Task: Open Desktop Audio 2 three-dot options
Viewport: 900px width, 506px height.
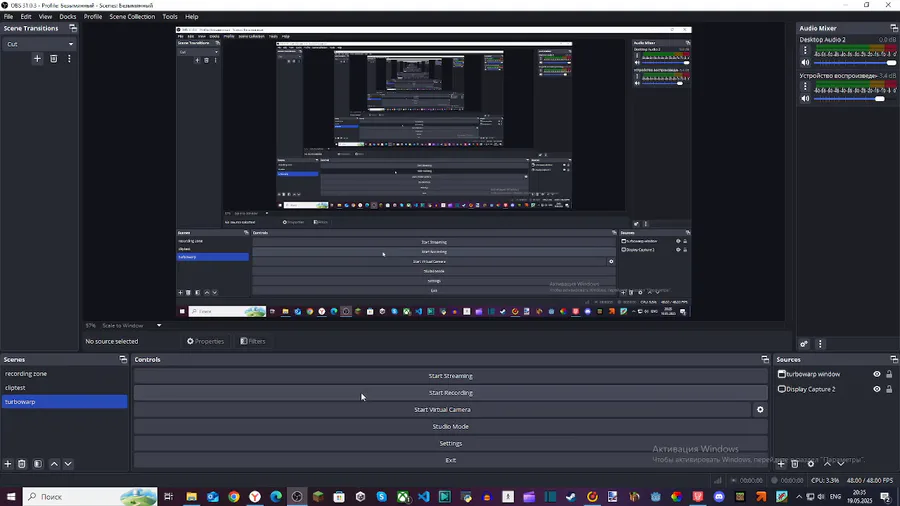Action: (x=805, y=50)
